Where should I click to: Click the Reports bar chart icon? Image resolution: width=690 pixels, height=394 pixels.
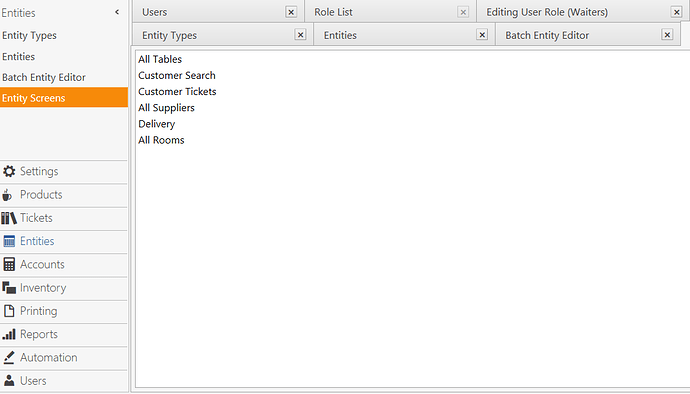[9, 334]
